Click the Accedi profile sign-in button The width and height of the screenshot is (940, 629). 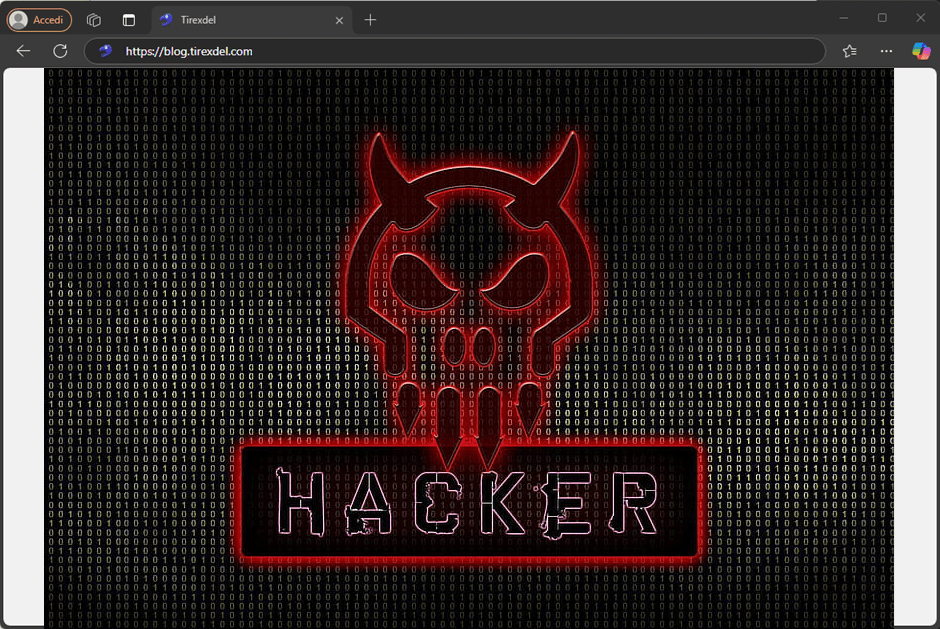click(x=40, y=20)
